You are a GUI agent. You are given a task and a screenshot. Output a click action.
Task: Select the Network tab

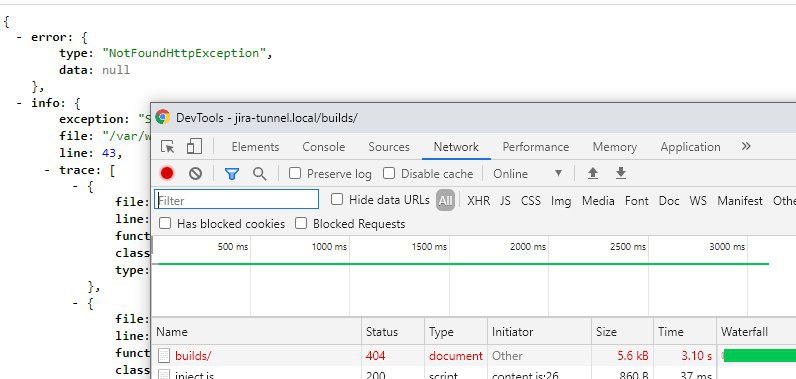456,147
